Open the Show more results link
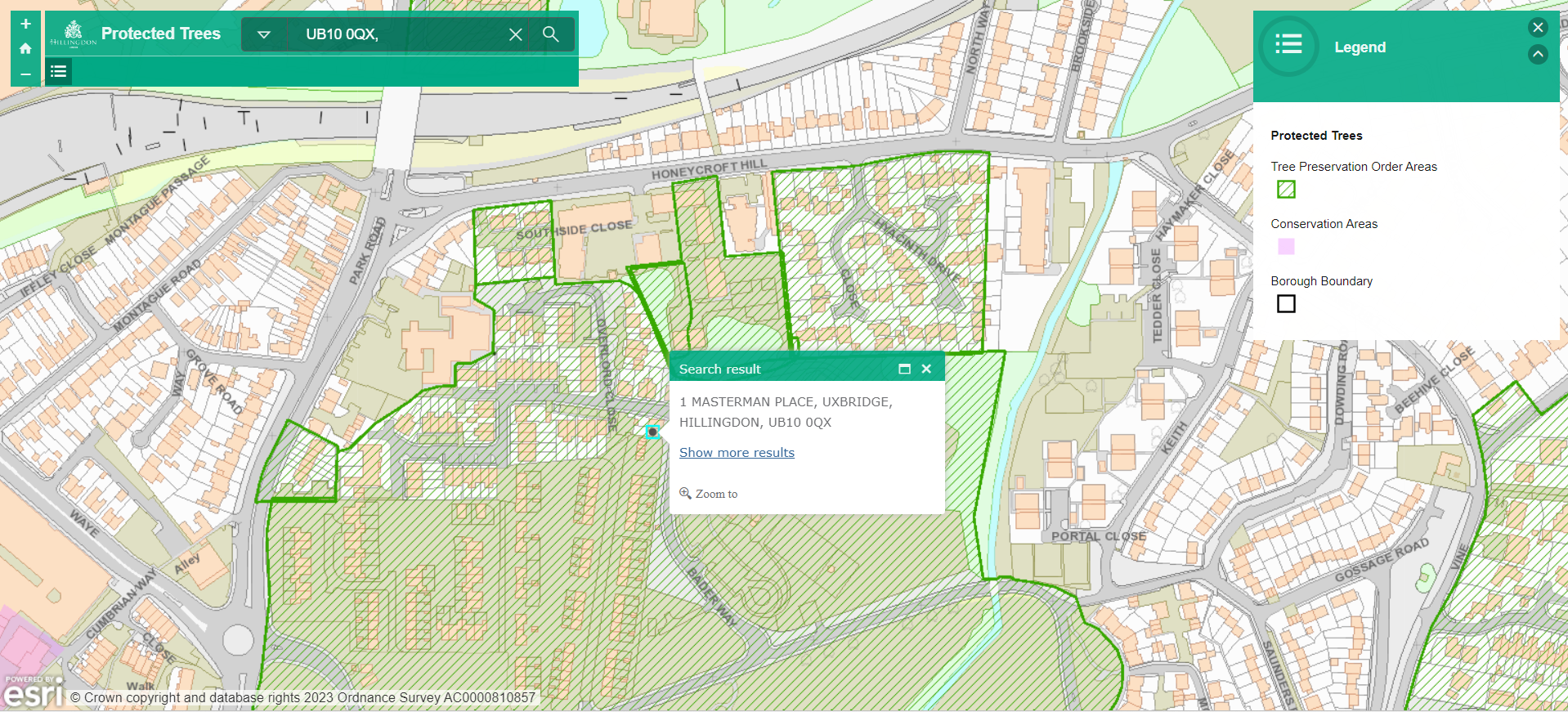The height and width of the screenshot is (712, 1568). coord(737,453)
